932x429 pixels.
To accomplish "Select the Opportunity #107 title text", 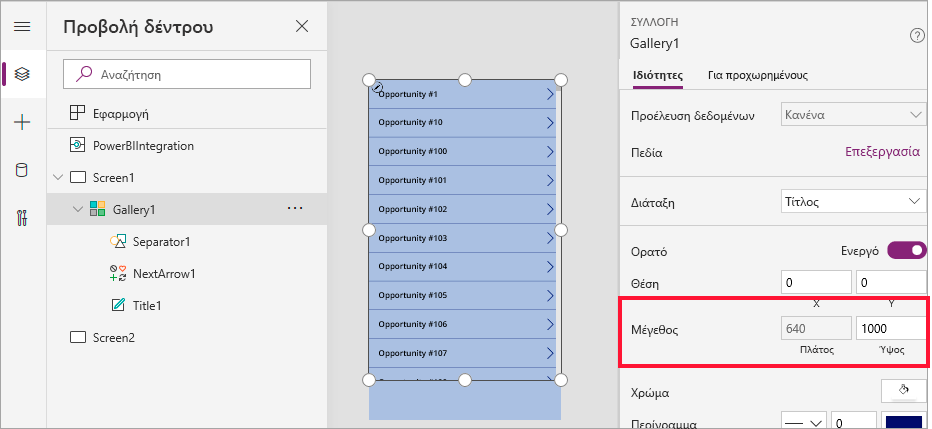I will pos(413,353).
